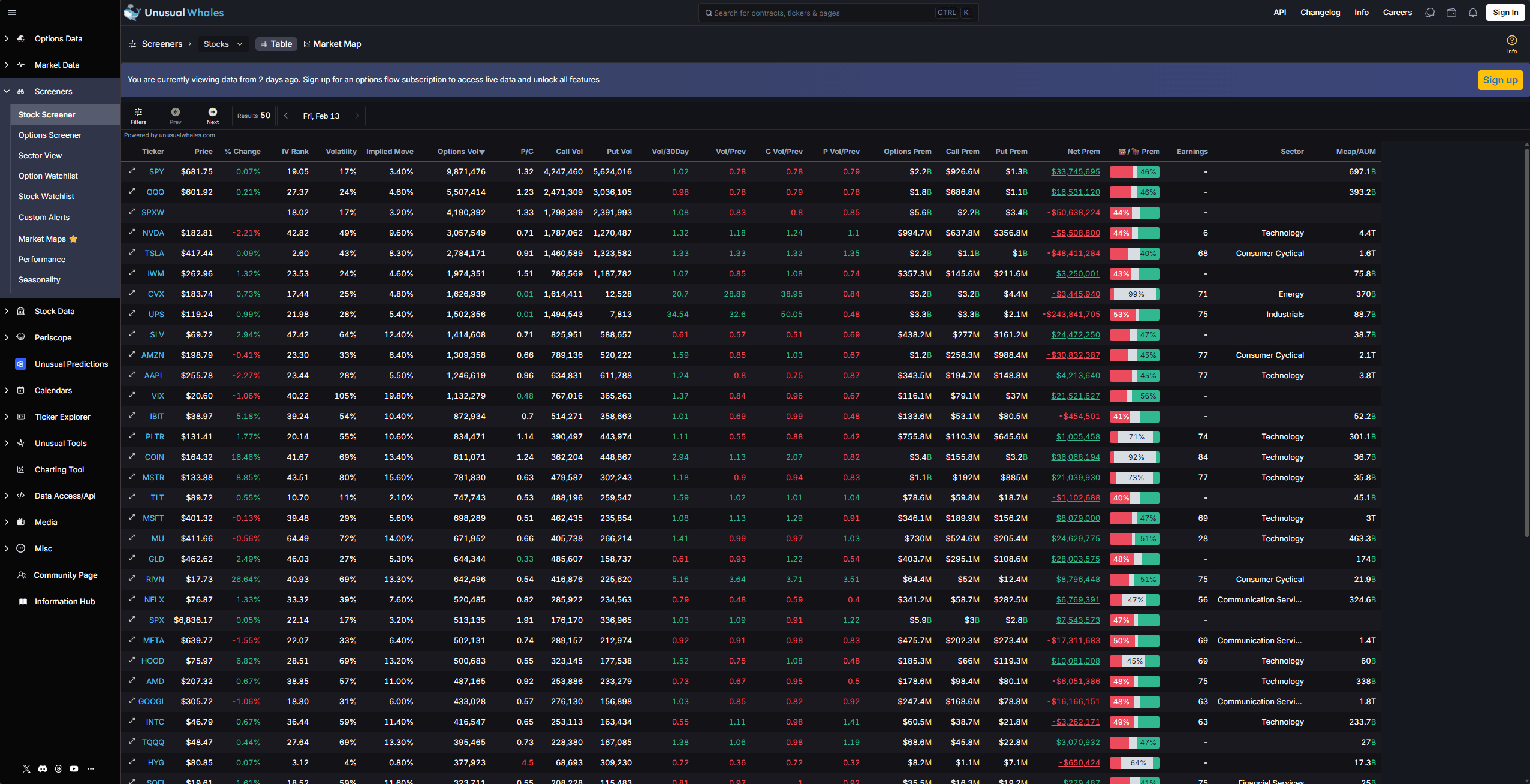Open Options Screener in sidebar

click(50, 135)
